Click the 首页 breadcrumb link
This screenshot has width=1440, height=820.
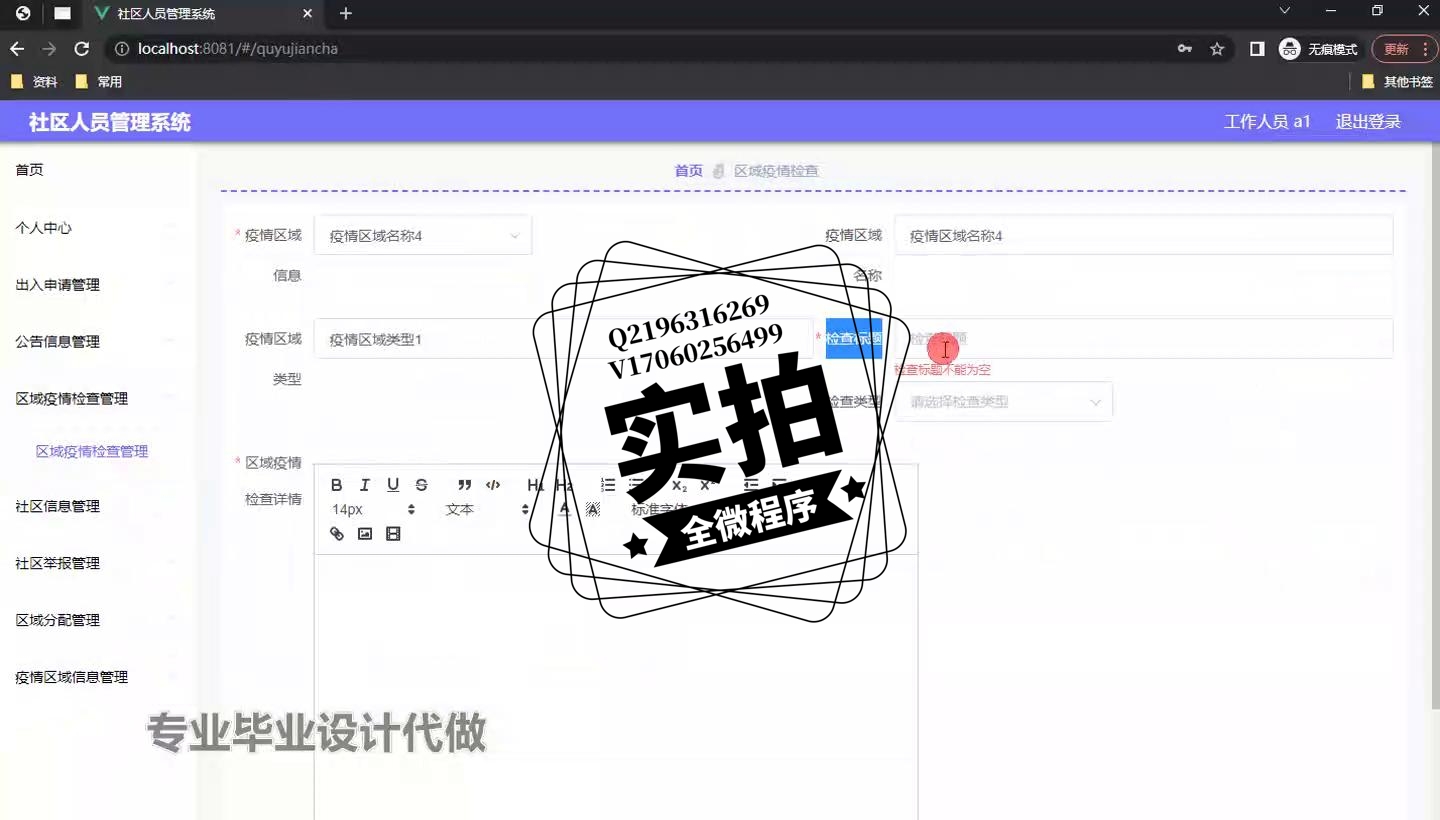tap(689, 171)
